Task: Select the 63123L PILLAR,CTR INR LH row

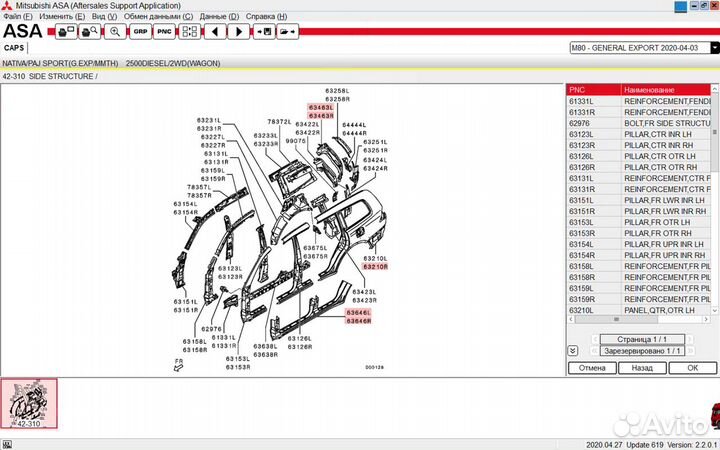Action: pos(640,134)
